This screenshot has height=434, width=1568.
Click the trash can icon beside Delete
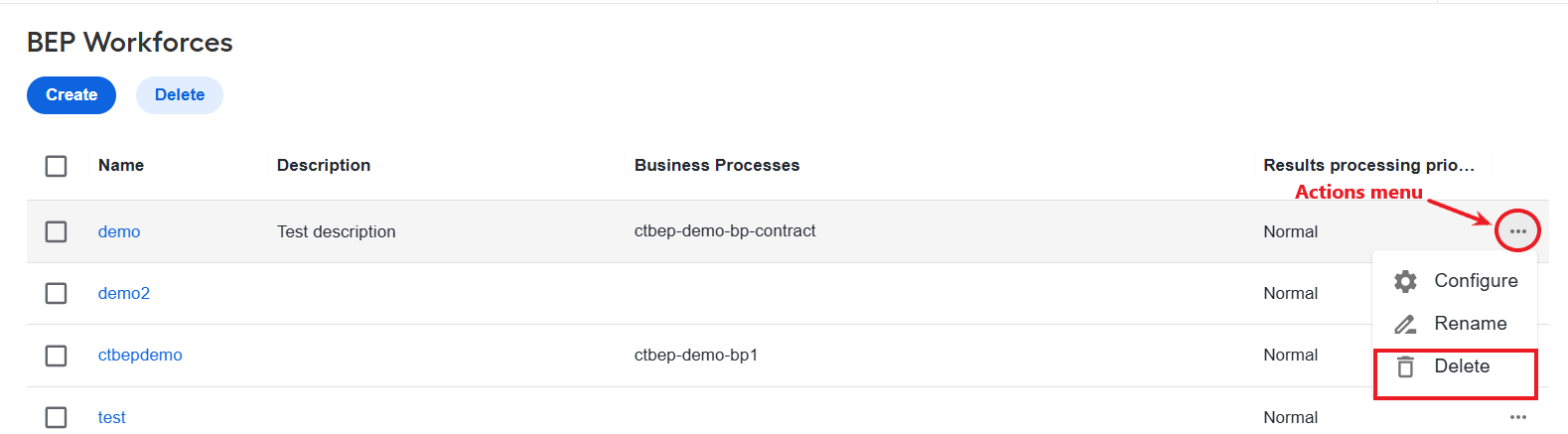(x=1405, y=366)
